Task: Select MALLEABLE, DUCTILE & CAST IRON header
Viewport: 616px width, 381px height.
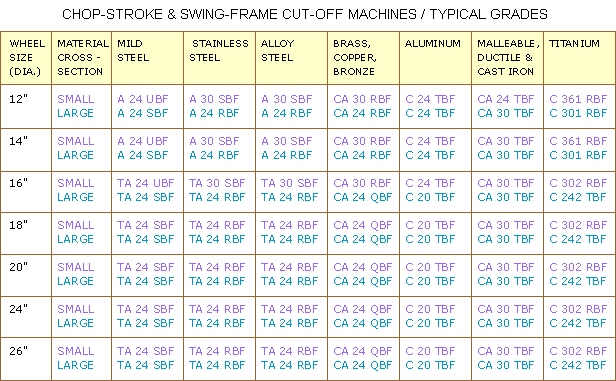Action: (508, 58)
